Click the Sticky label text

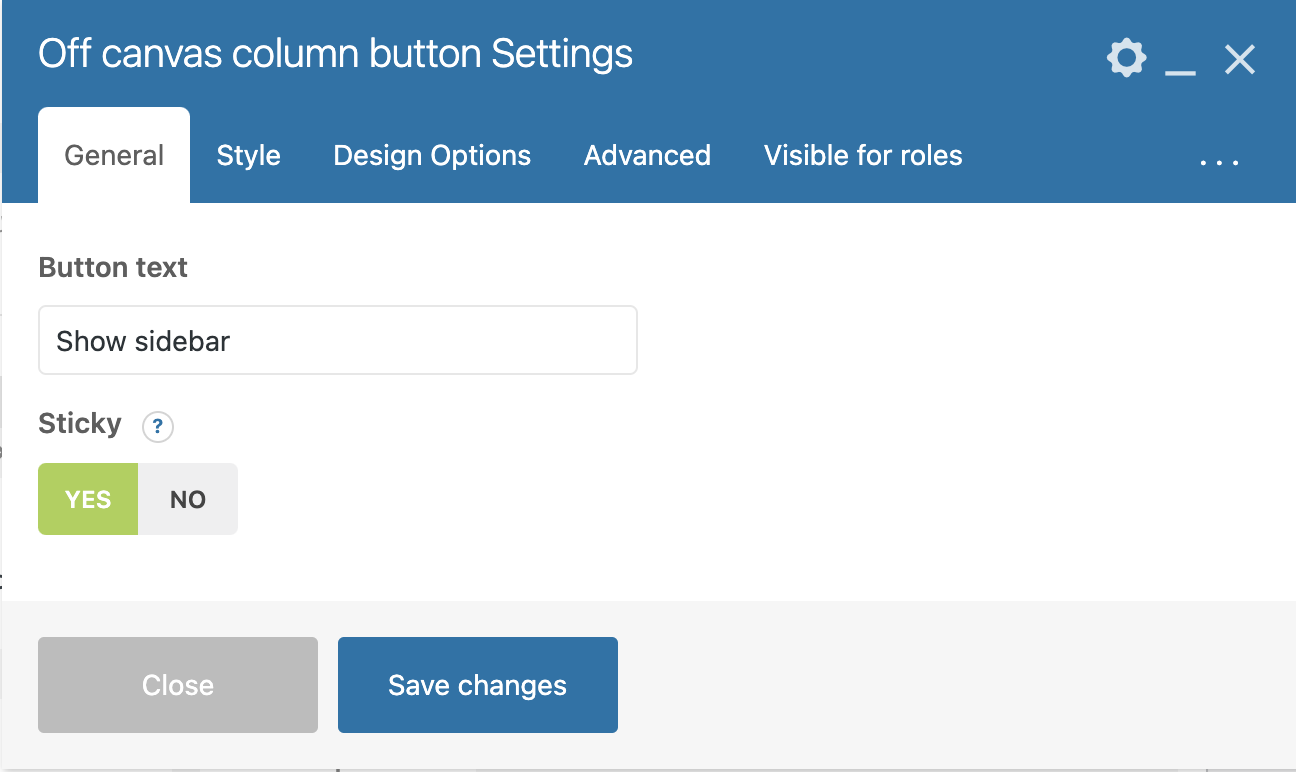(x=80, y=424)
